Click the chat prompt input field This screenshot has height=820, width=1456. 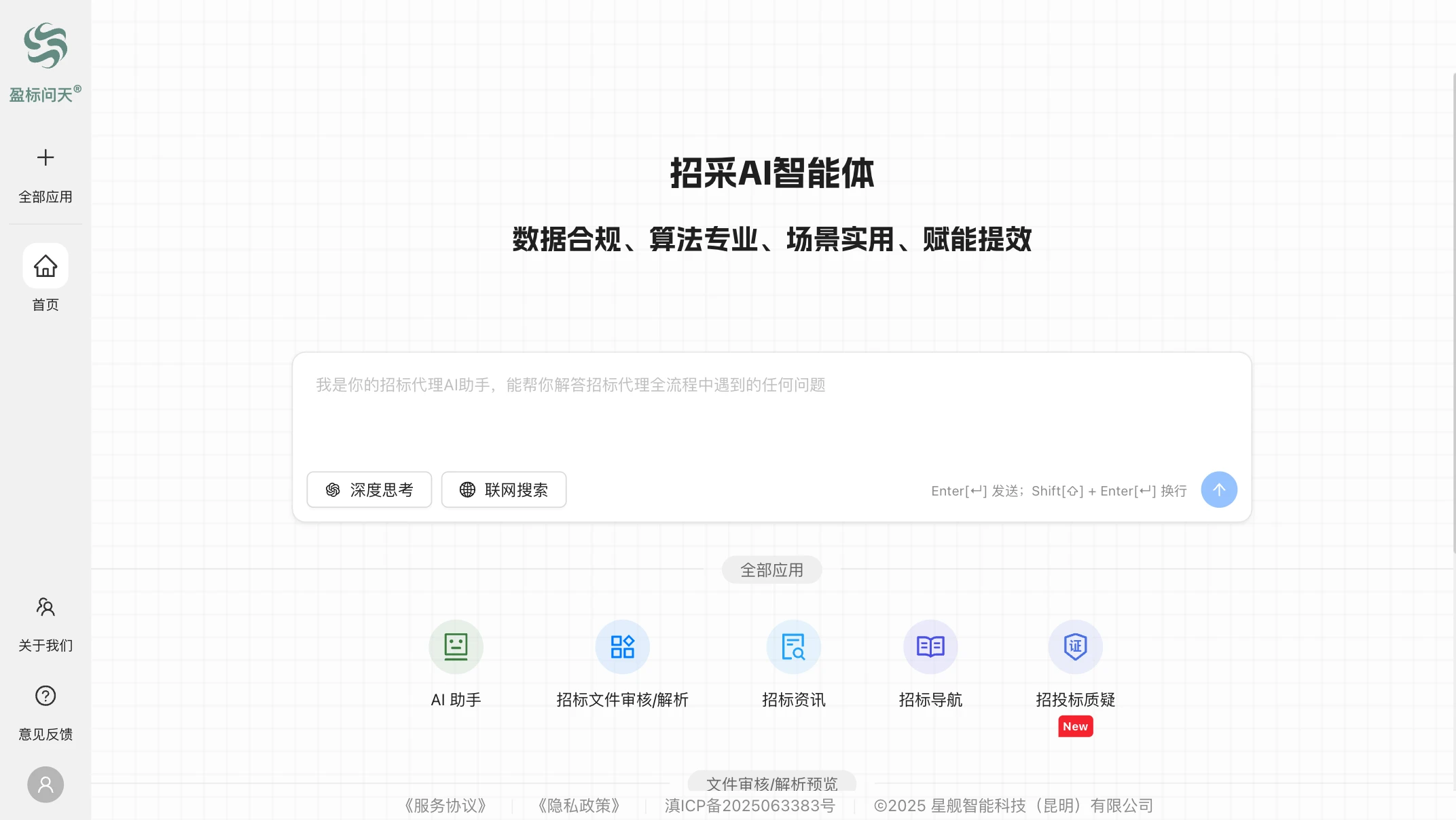771,407
